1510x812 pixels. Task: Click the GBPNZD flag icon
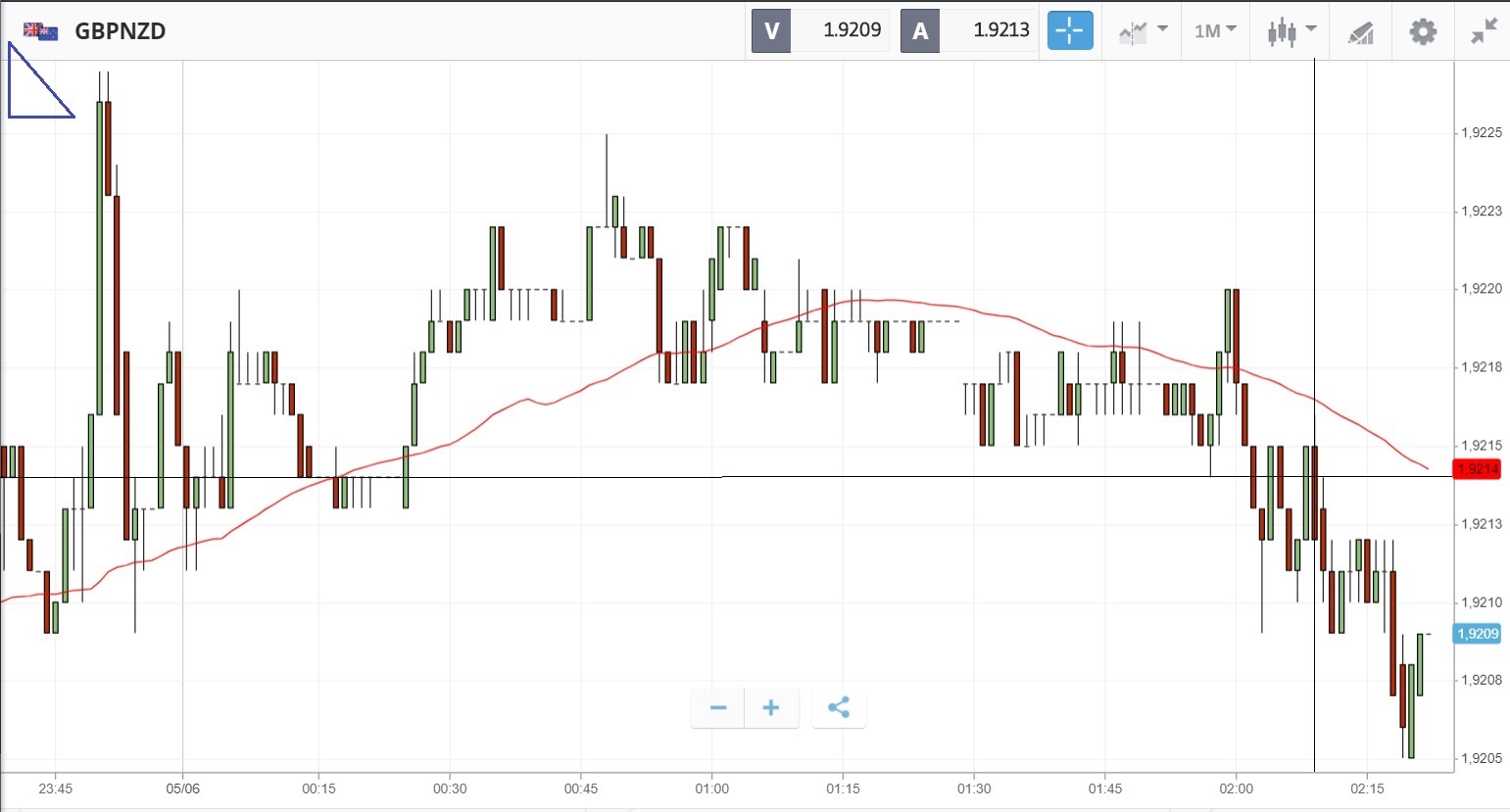click(40, 31)
